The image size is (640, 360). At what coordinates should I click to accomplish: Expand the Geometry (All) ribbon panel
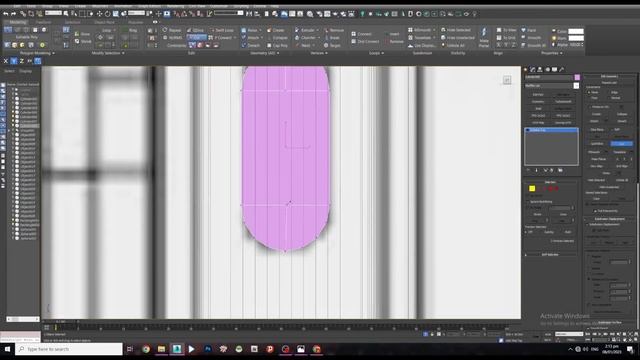(x=264, y=53)
